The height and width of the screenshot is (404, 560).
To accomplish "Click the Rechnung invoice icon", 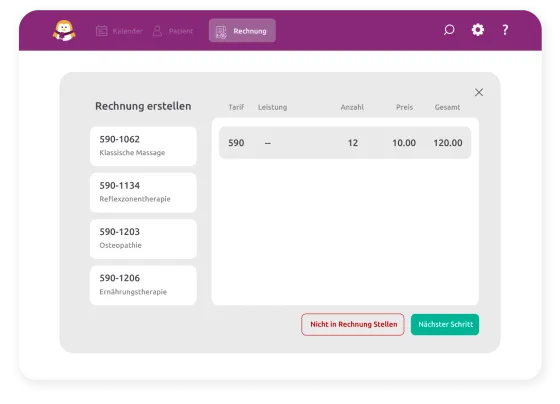I will click(x=221, y=32).
